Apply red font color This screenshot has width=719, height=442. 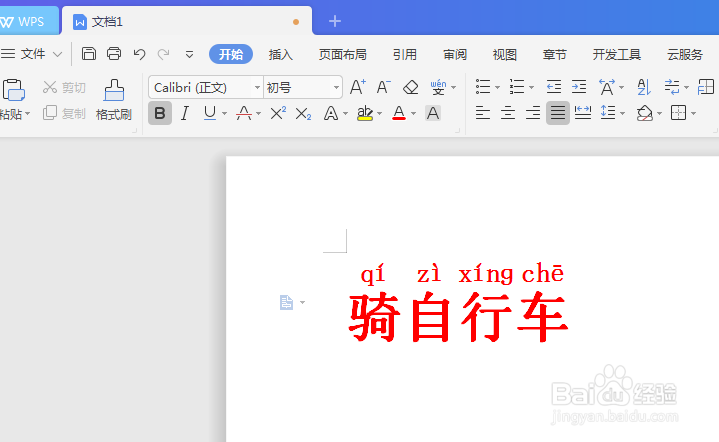(x=399, y=113)
